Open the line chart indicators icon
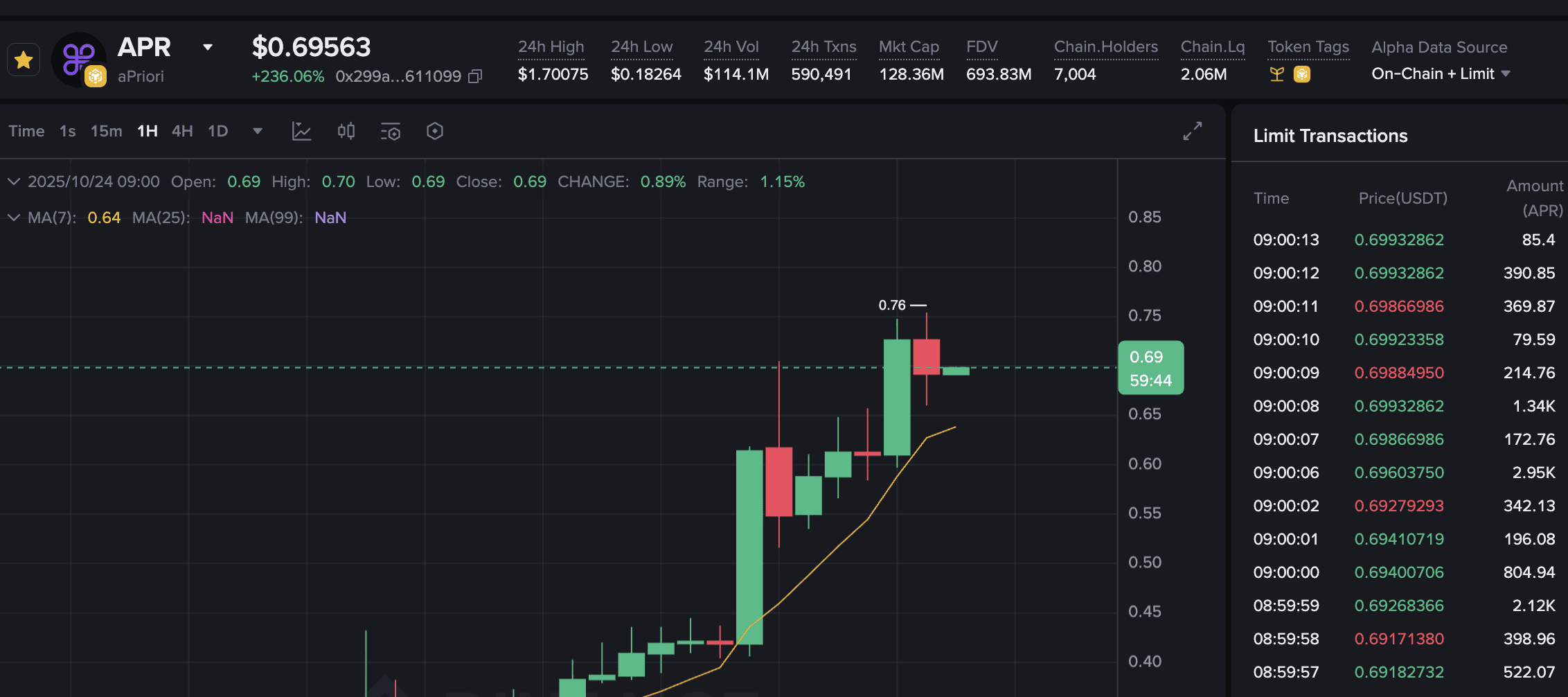This screenshot has width=1568, height=697. coord(301,131)
